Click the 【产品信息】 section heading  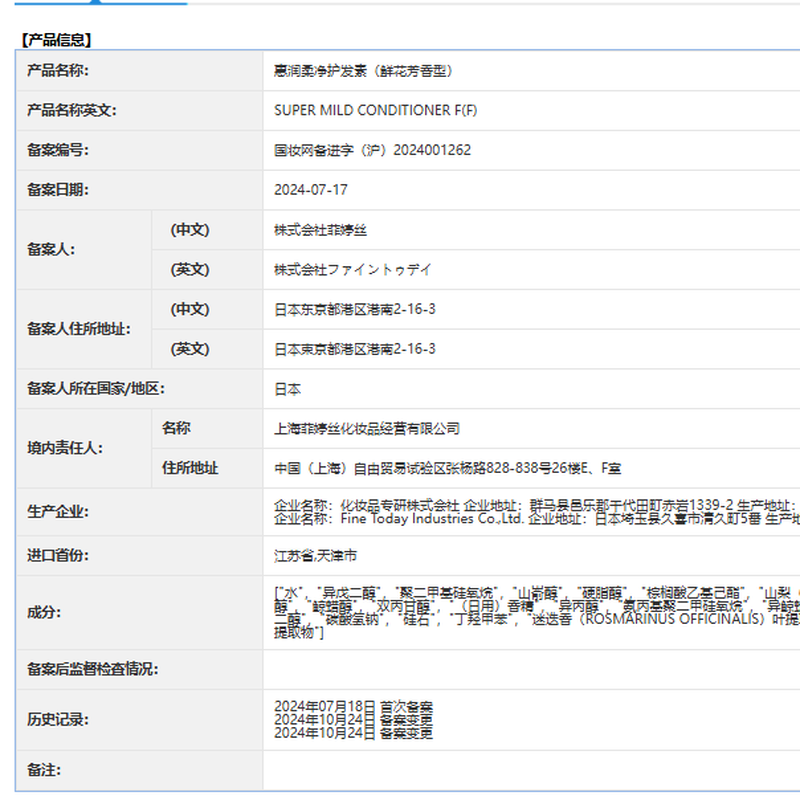click(56, 40)
